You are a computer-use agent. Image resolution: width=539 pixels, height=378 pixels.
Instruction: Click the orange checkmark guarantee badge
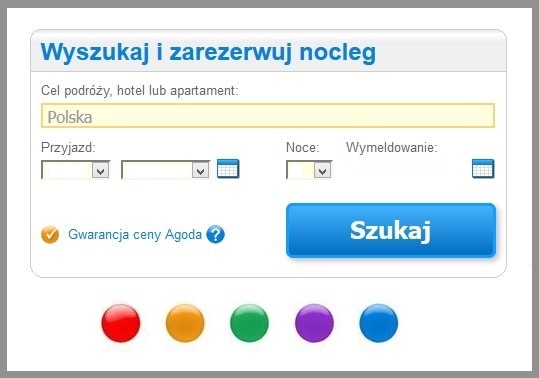[50, 235]
